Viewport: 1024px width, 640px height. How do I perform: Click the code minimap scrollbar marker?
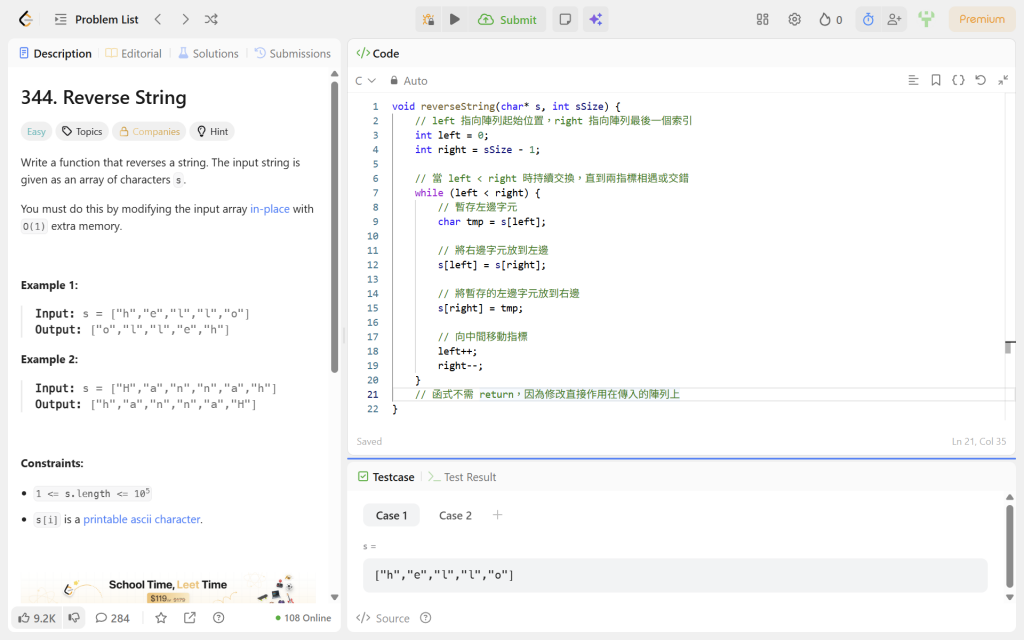click(1009, 346)
